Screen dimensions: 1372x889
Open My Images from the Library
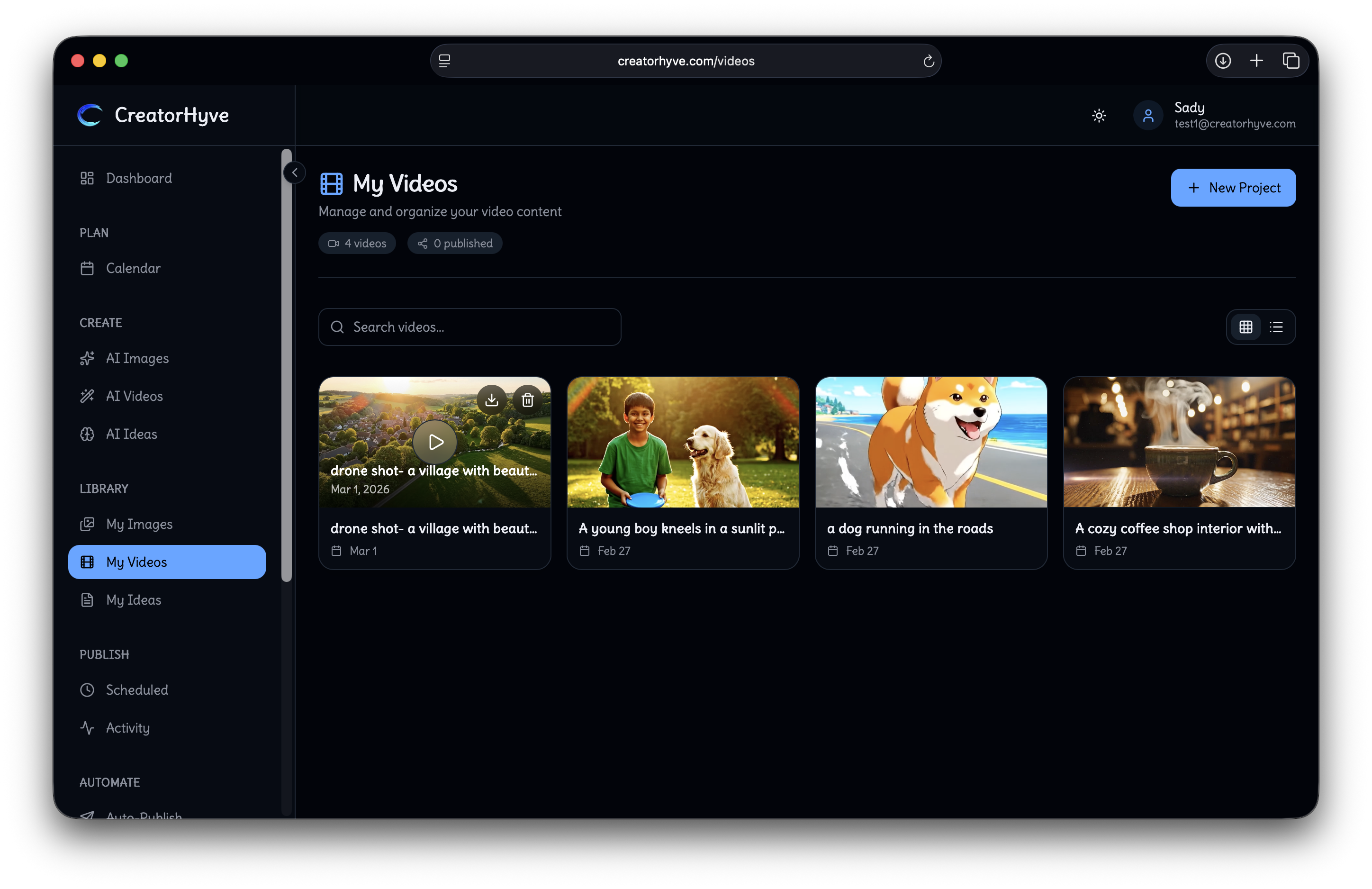[139, 524]
